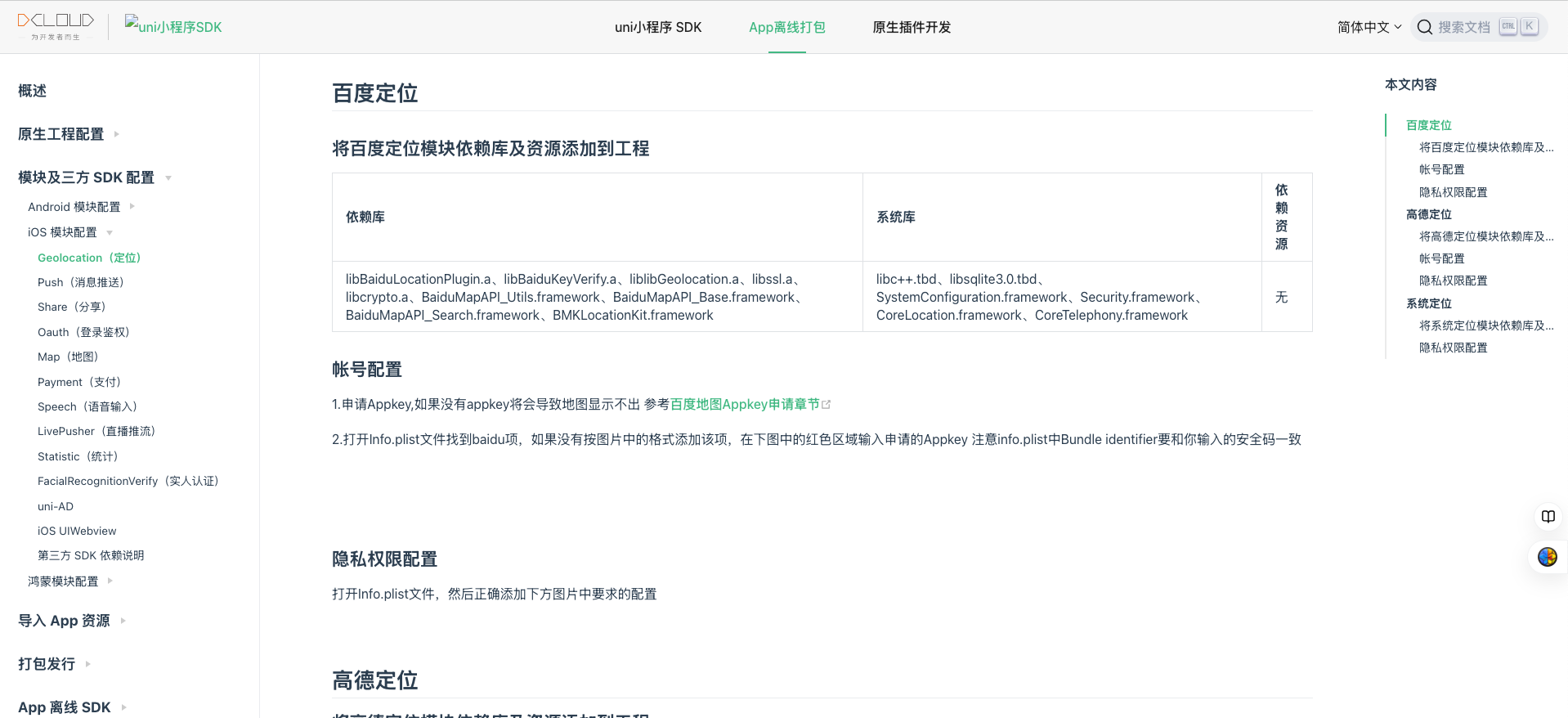
Task: Expand the 鸿蒙模块配置 sidebar item
Action: [110, 581]
